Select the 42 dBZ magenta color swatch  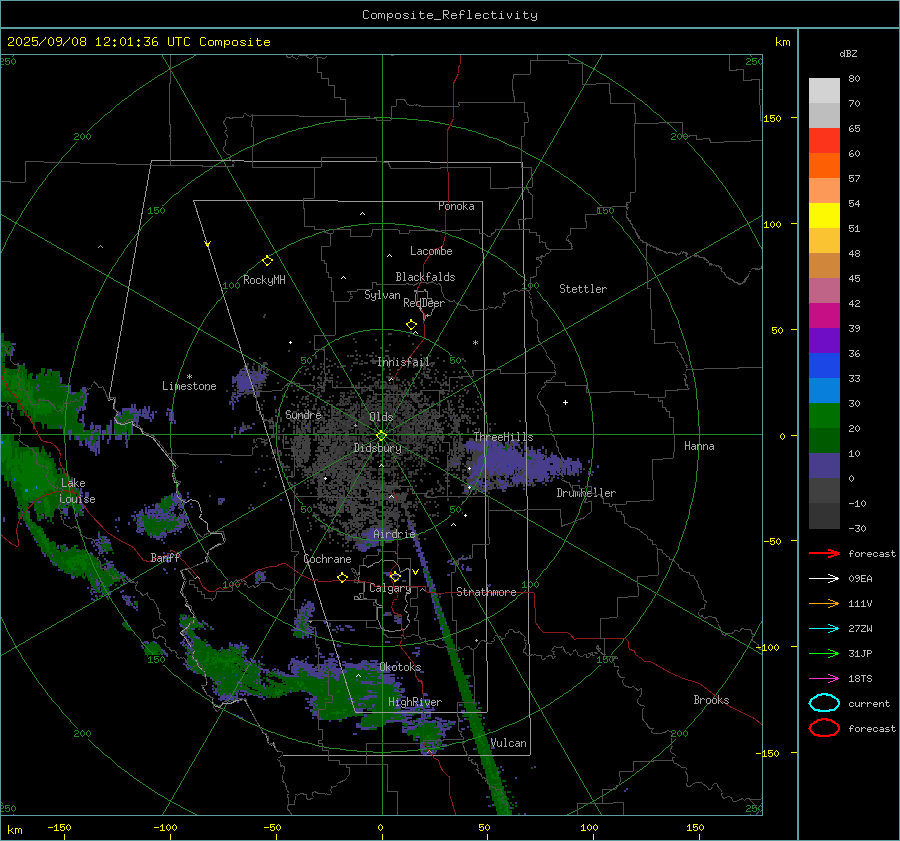point(824,316)
